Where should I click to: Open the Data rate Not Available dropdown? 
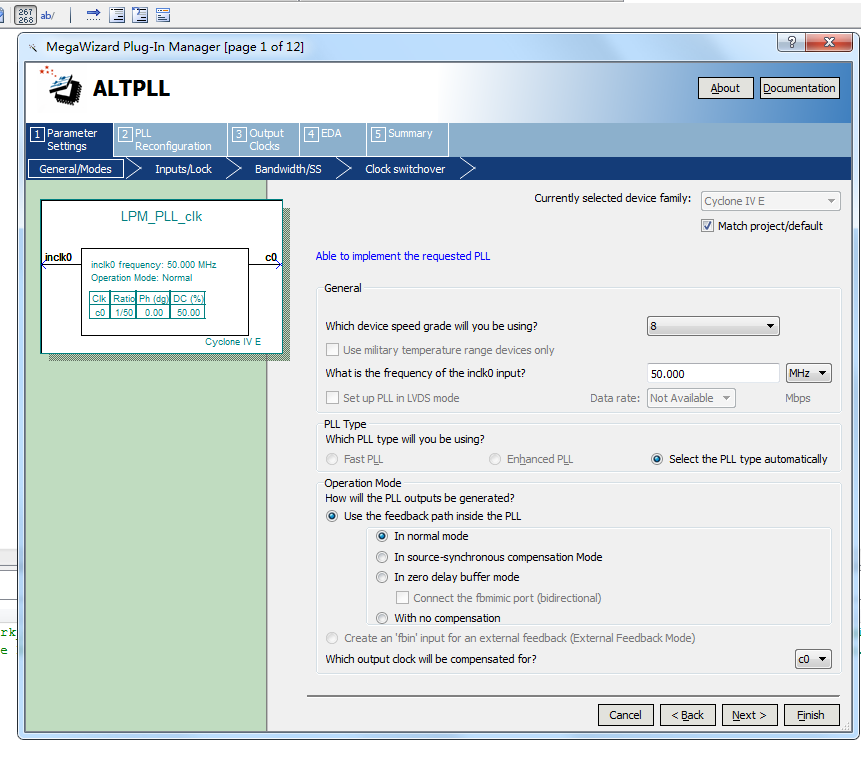(x=691, y=398)
